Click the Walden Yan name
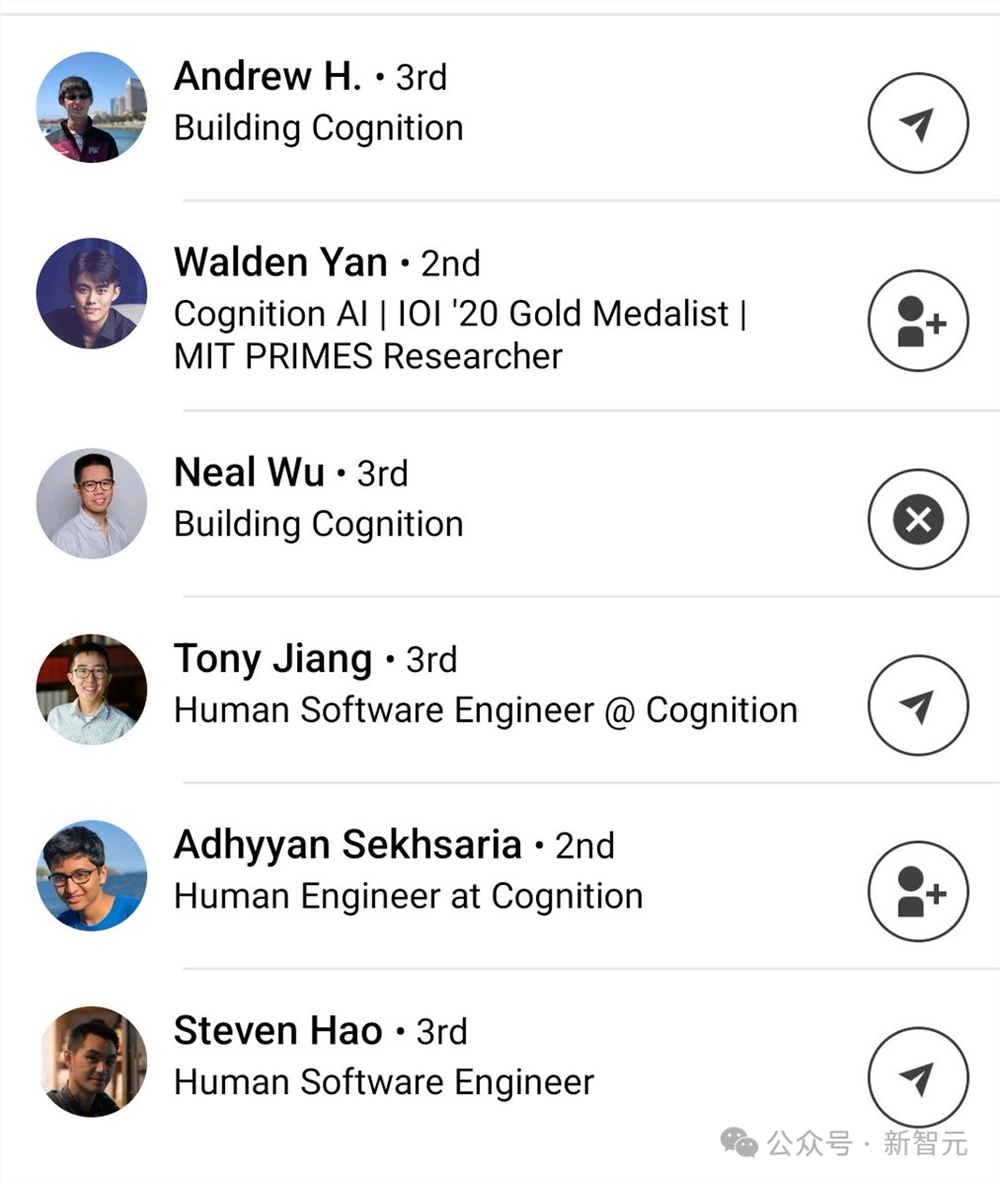 280,262
